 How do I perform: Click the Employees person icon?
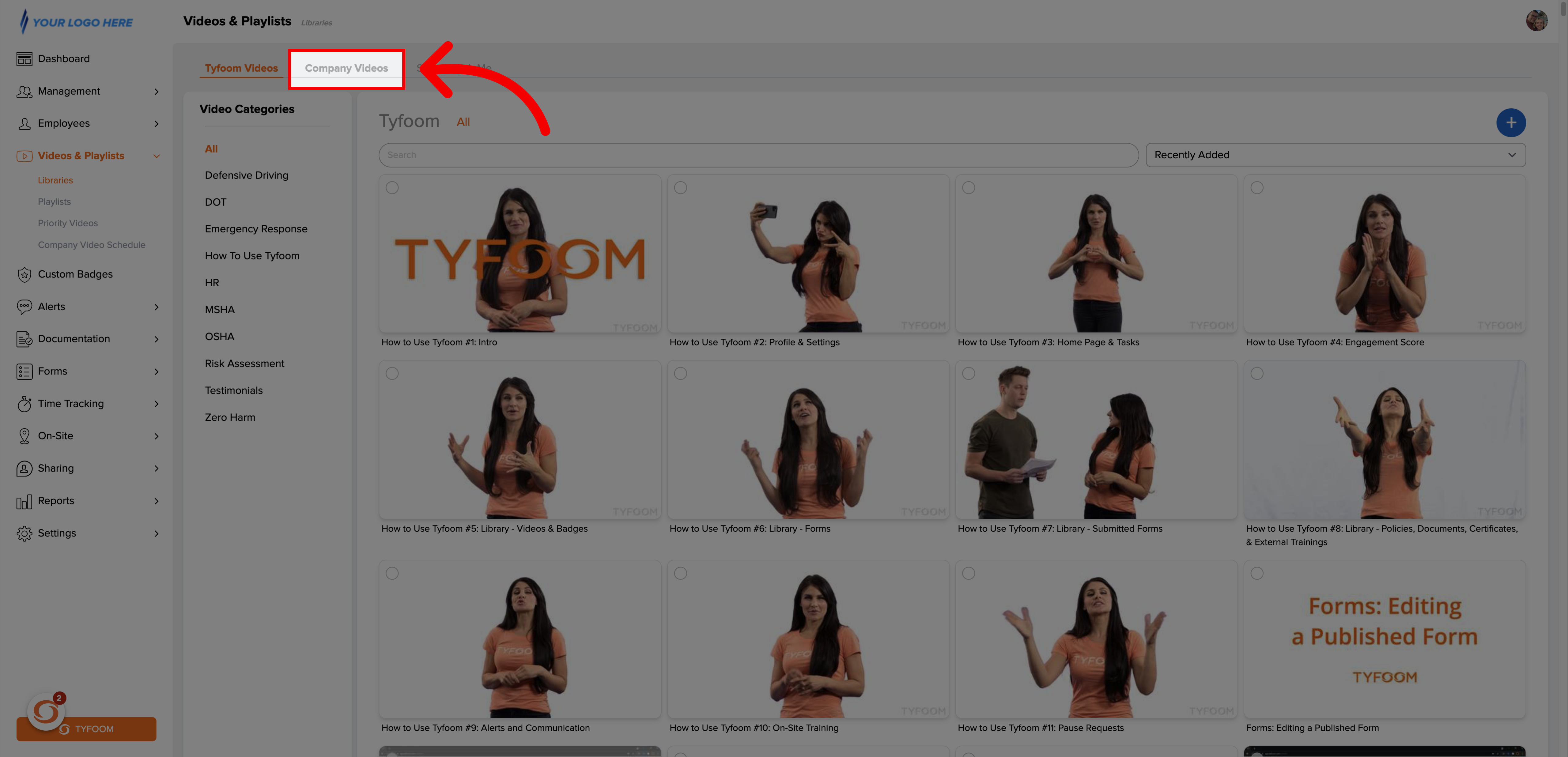[24, 123]
